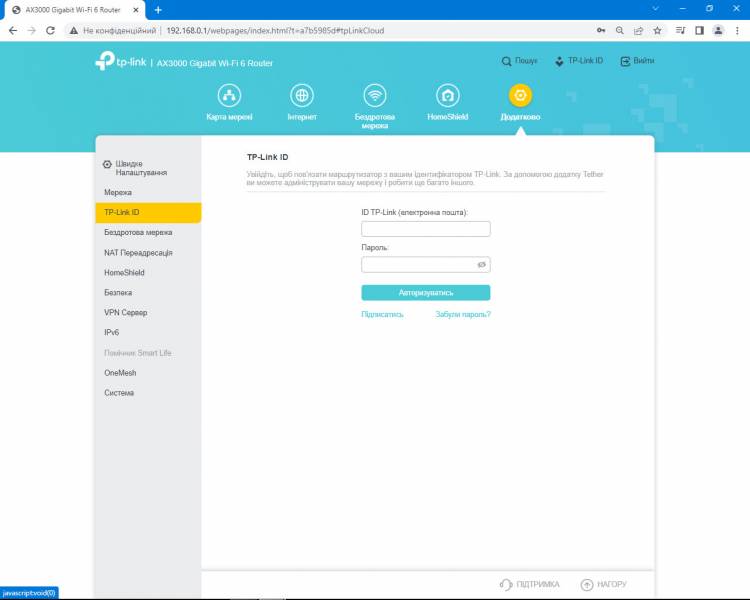750x600 pixels.
Task: Click the Забули пароль? link
Action: [x=463, y=314]
